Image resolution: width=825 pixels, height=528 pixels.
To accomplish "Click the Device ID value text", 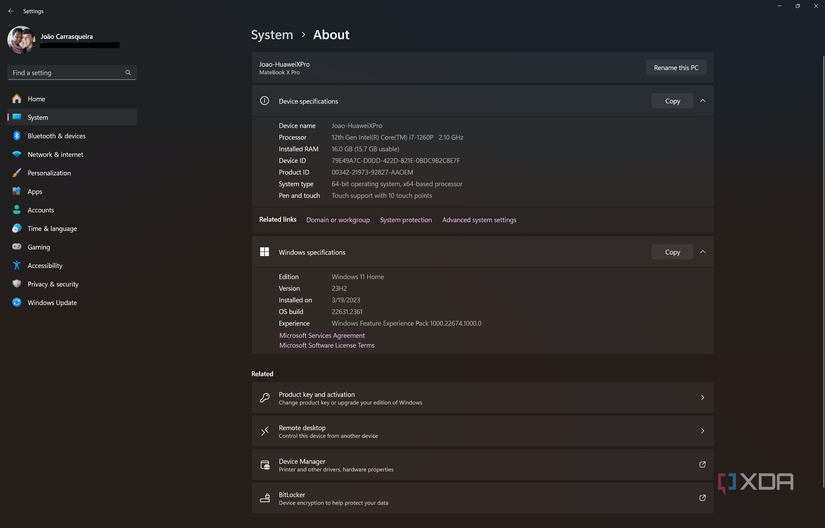I will click(395, 160).
